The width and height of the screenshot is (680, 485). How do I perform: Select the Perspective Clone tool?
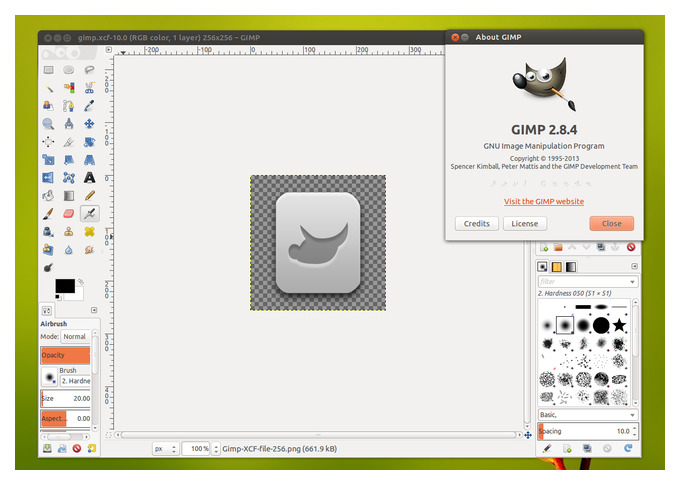(49, 249)
